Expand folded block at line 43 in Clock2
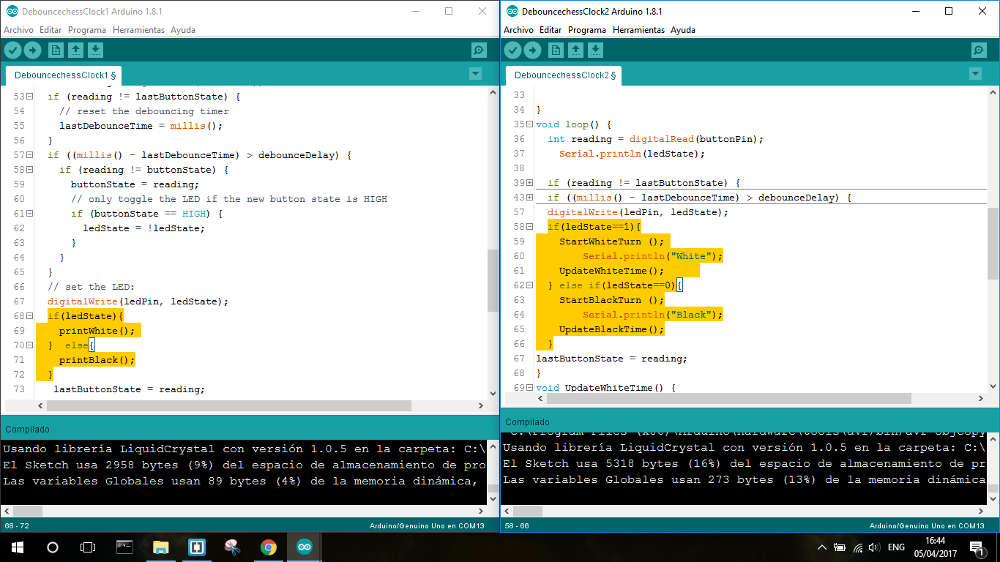Viewport: 1000px width, 562px height. [x=529, y=198]
